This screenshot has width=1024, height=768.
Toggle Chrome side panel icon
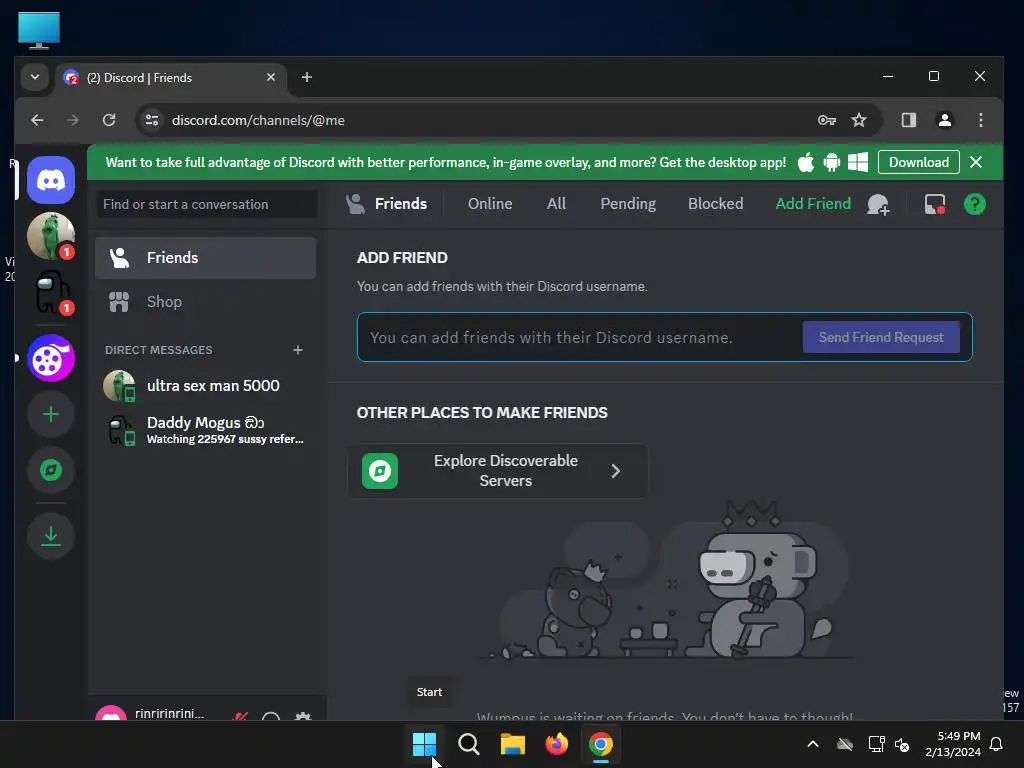(x=908, y=120)
